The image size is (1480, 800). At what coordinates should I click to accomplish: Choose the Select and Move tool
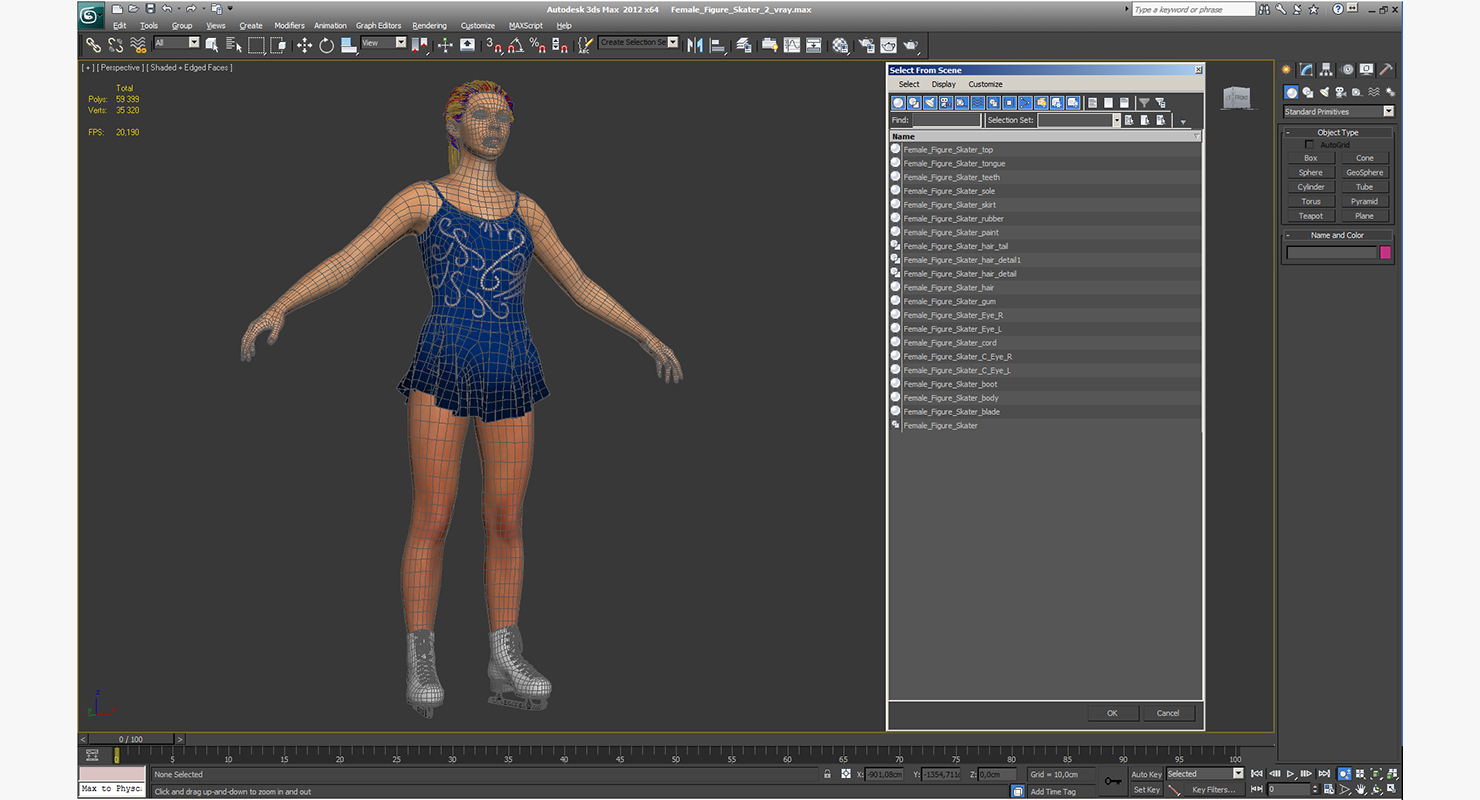click(x=304, y=44)
